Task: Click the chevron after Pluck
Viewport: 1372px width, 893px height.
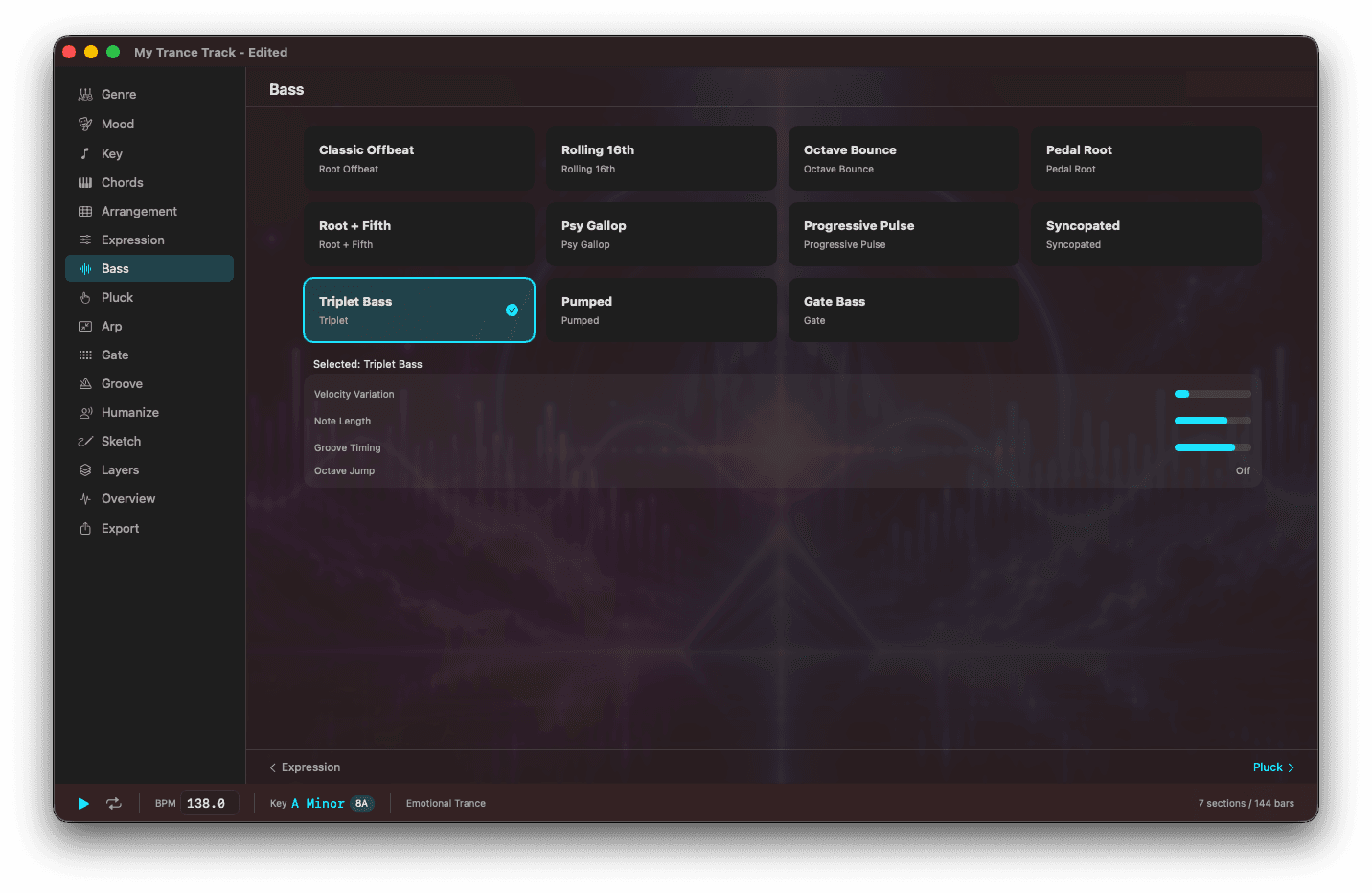Action: pyautogui.click(x=1291, y=767)
